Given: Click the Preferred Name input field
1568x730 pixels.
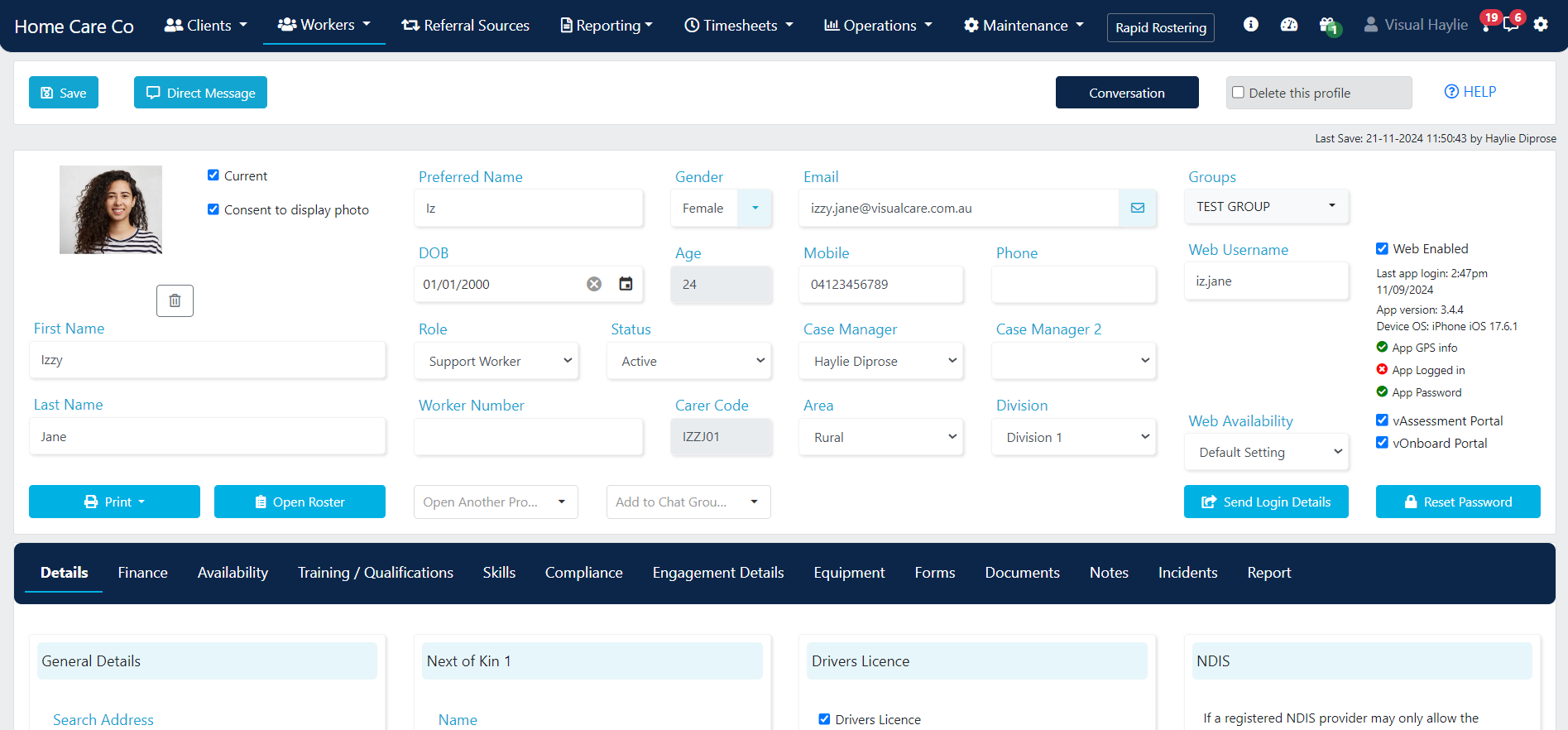Looking at the screenshot, I should tap(529, 208).
